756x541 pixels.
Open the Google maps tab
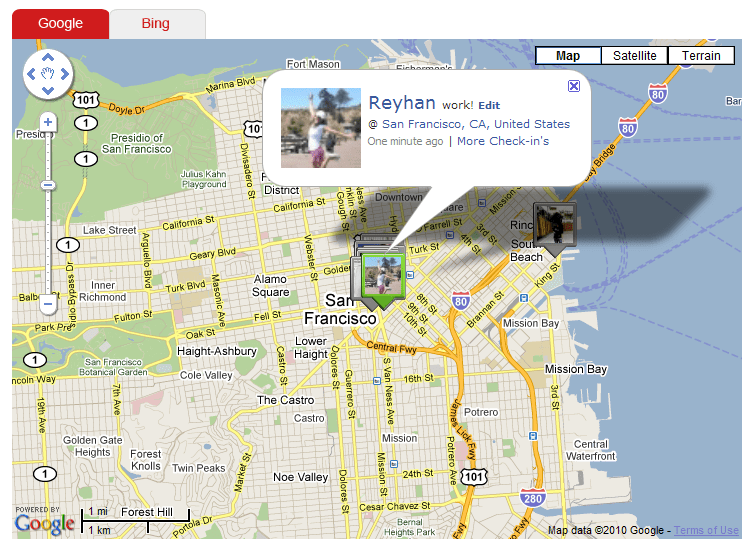click(x=60, y=23)
